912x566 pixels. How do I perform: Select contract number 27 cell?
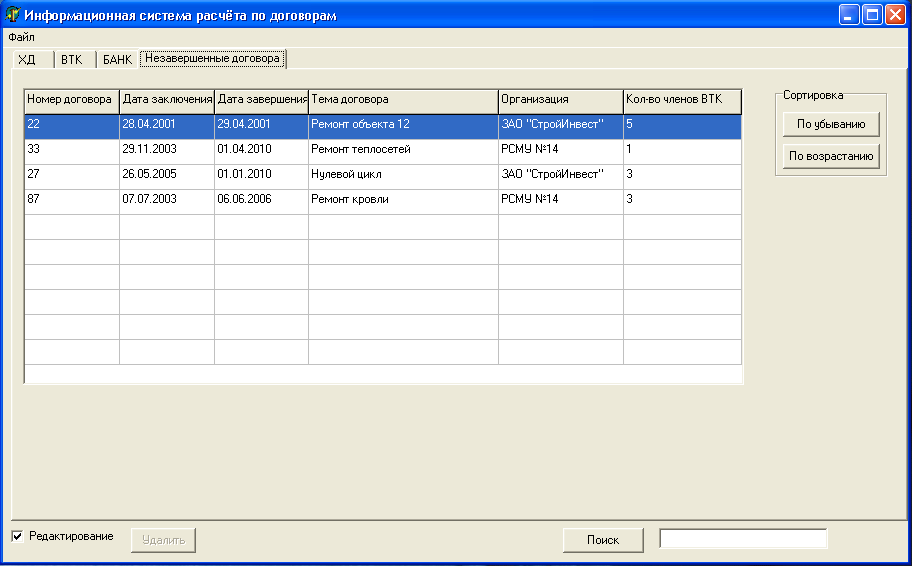72,176
